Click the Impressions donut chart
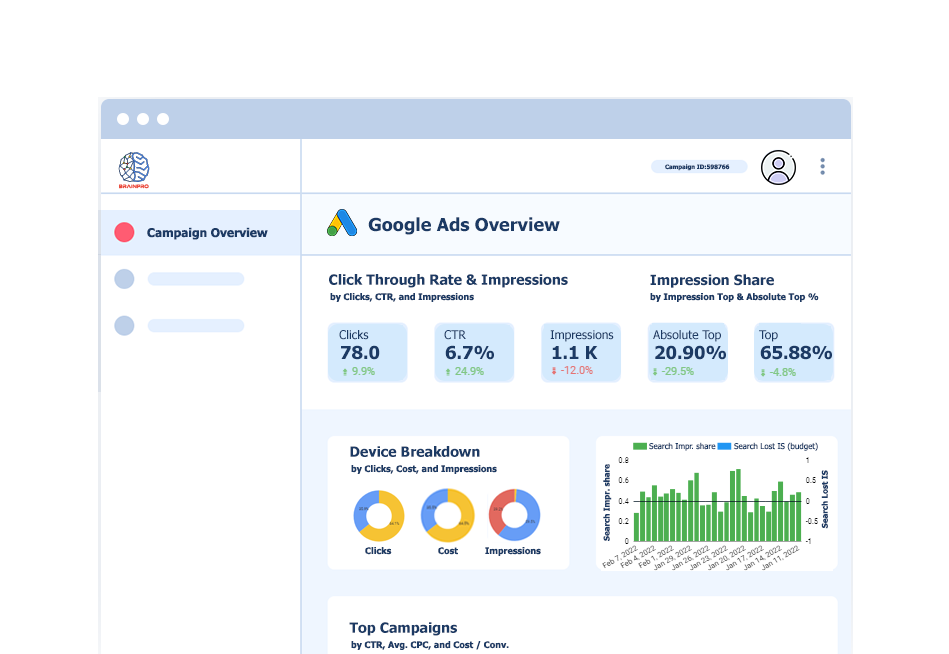Image resolution: width=949 pixels, height=654 pixels. coord(514,515)
